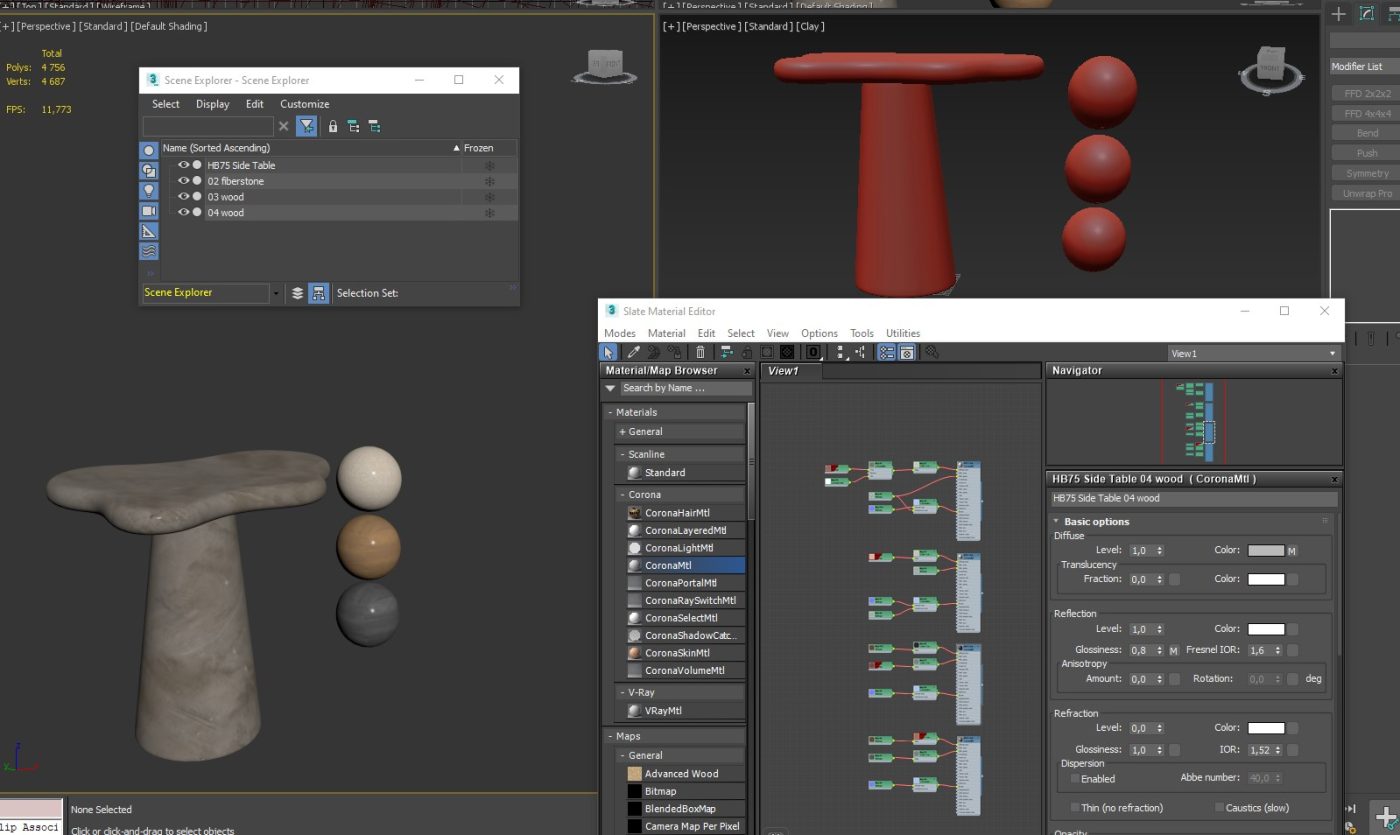Click the Search by Name field in browser
This screenshot has width=1400, height=835.
coord(685,388)
